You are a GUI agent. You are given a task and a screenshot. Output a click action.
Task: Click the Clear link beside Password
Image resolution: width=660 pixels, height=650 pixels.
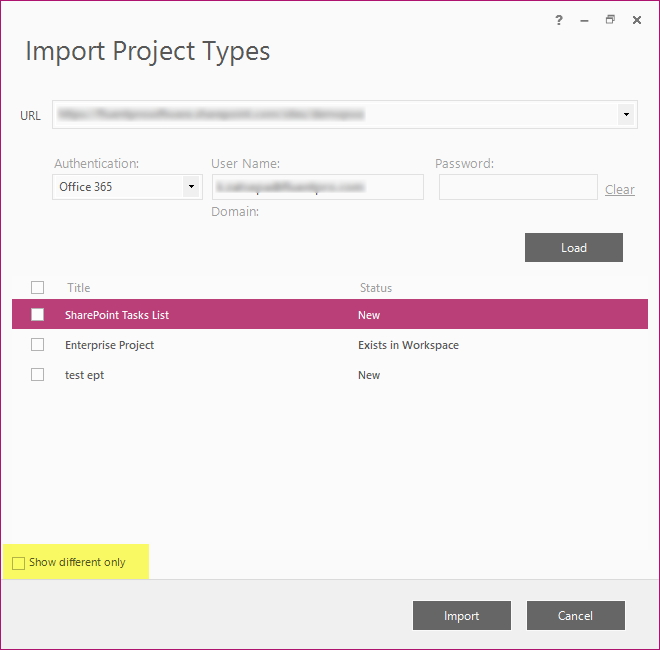point(620,189)
